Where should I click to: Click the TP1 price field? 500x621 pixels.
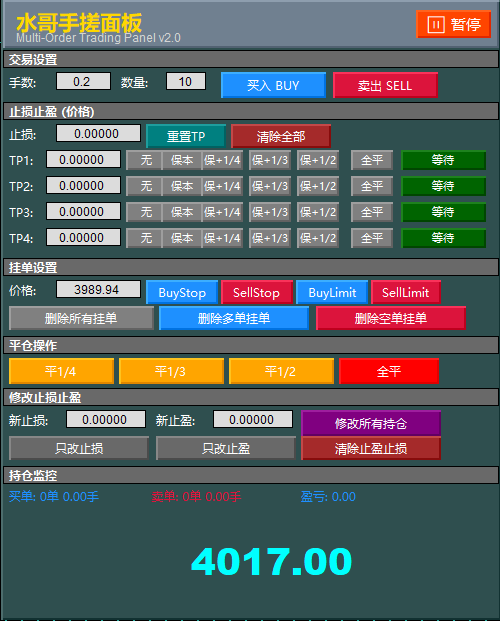(x=83, y=159)
